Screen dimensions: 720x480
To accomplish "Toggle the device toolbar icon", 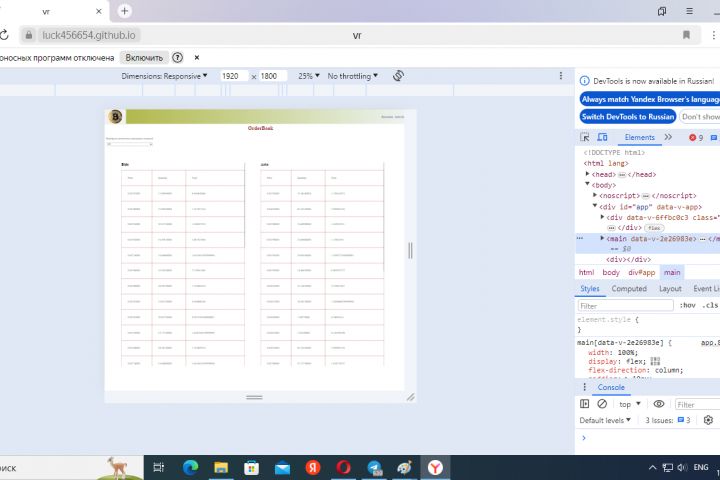I will (x=602, y=137).
